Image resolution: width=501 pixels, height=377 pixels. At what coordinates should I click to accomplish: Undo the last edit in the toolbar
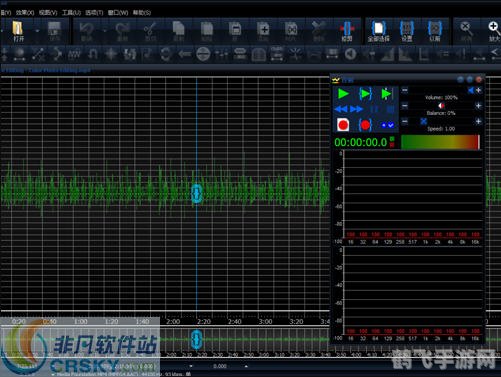[x=86, y=31]
